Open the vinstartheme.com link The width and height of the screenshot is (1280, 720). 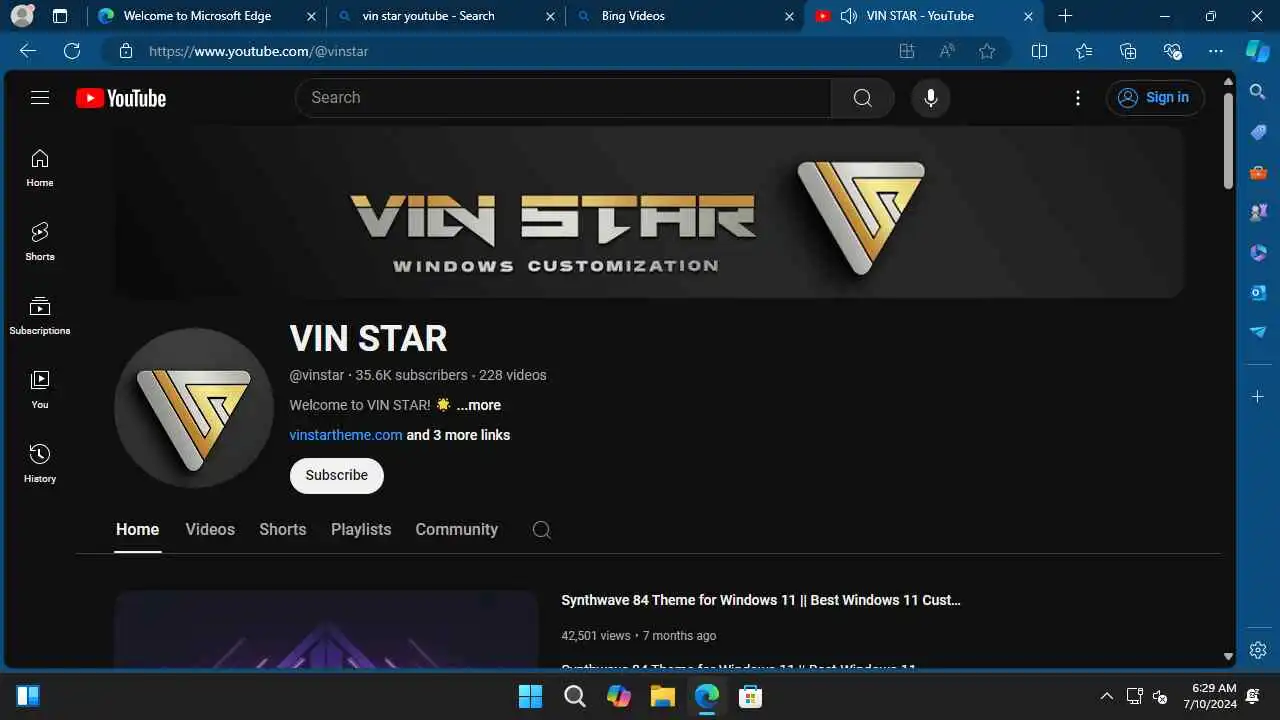coord(346,435)
